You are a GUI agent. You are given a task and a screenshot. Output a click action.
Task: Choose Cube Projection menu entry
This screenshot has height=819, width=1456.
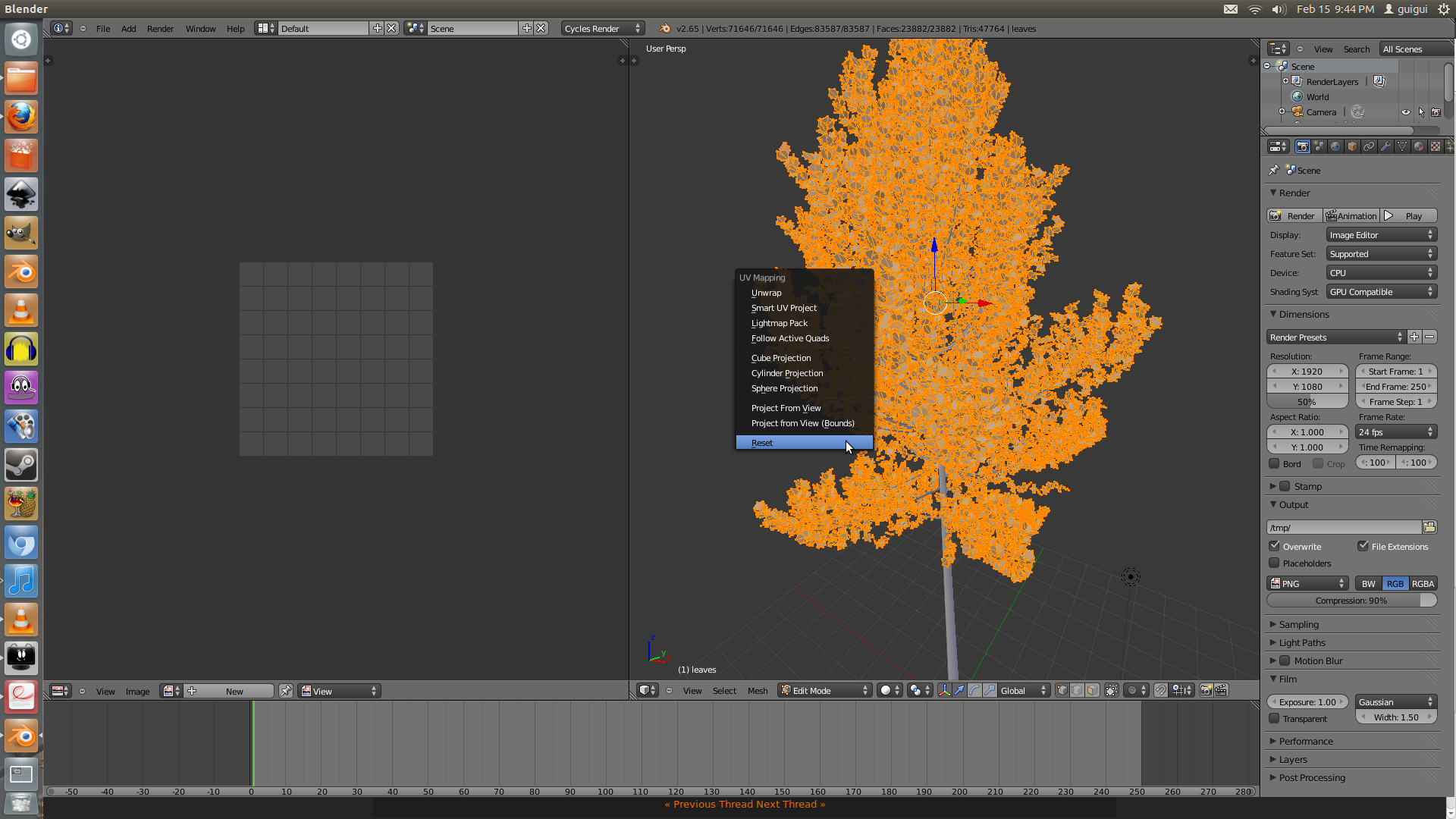click(x=804, y=358)
